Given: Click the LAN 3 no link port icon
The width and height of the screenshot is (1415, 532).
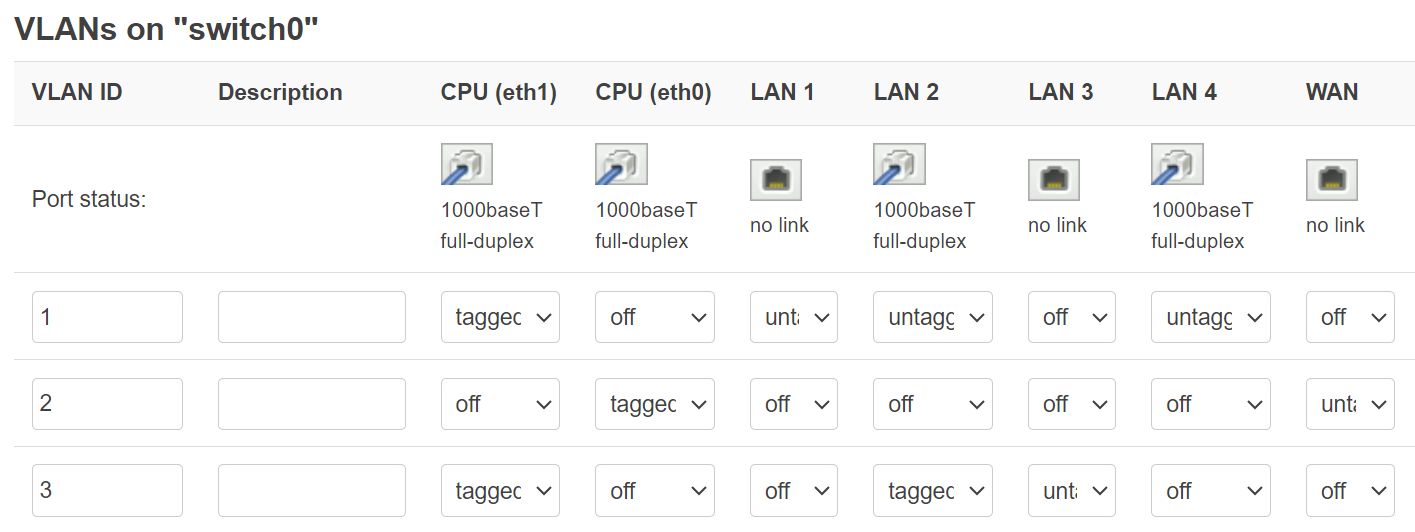Looking at the screenshot, I should 1054,180.
